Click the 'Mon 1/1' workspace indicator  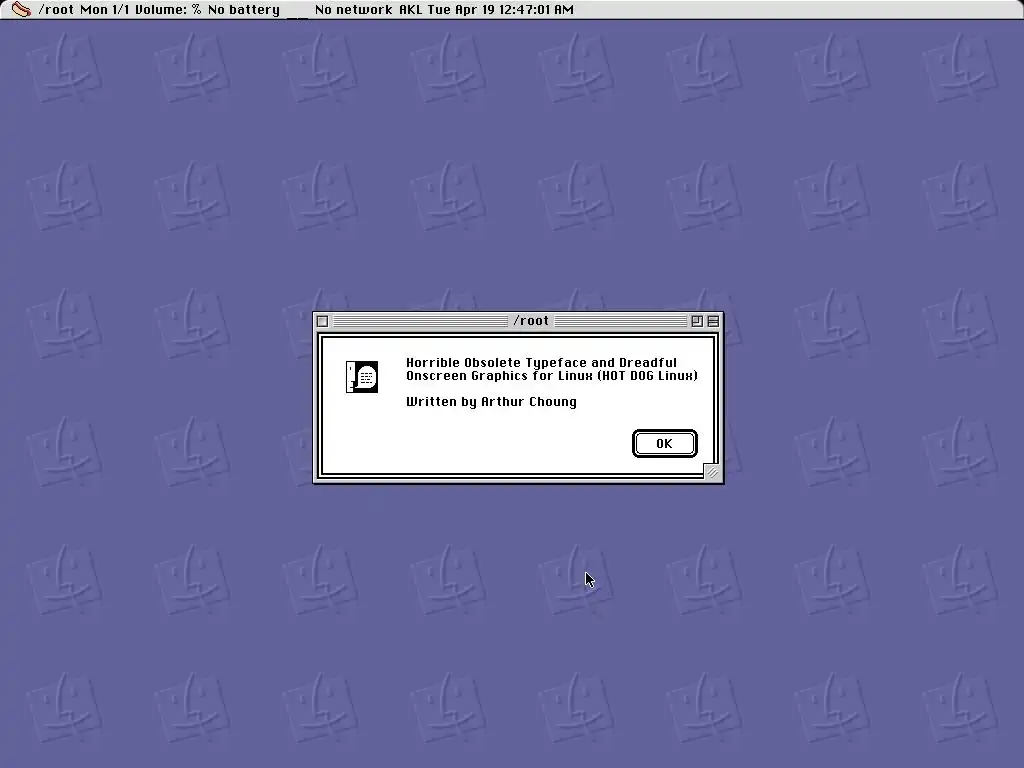pos(104,10)
